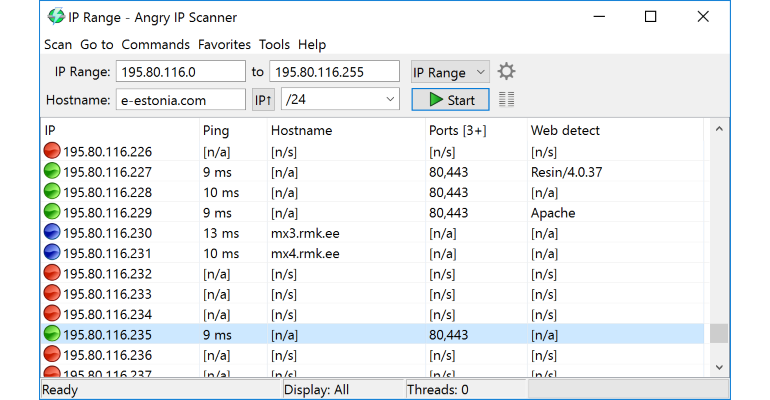
Task: Click the Angry IP Scanner title bar logo
Action: [56, 17]
